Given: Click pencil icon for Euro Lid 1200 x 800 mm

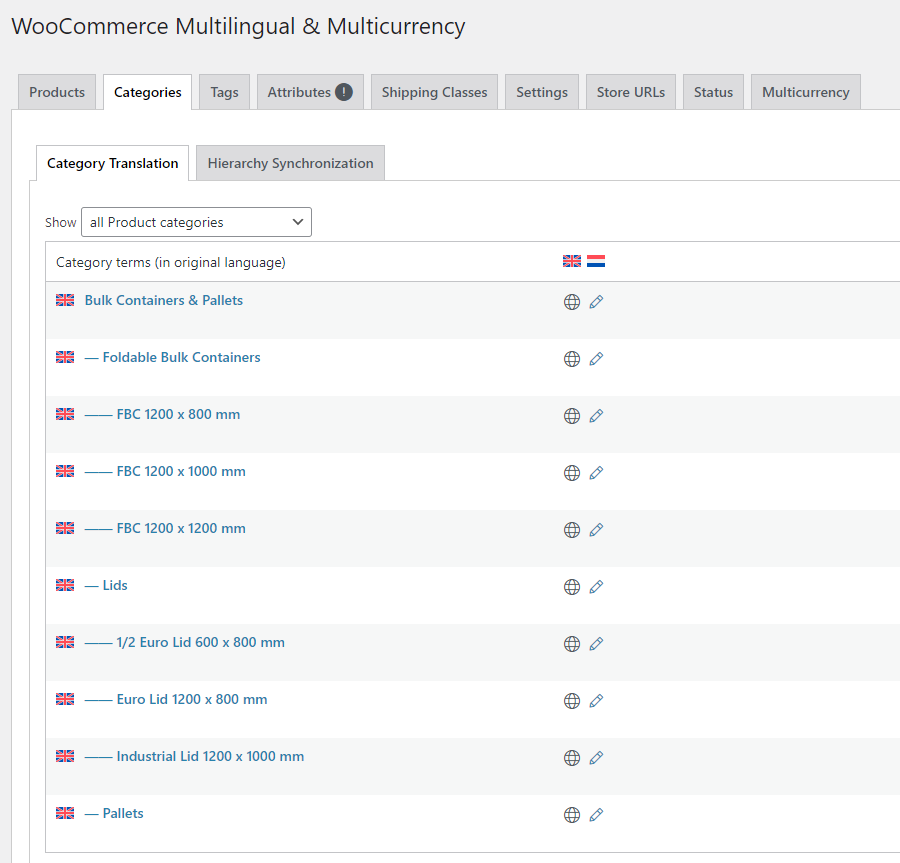Looking at the screenshot, I should click(596, 701).
